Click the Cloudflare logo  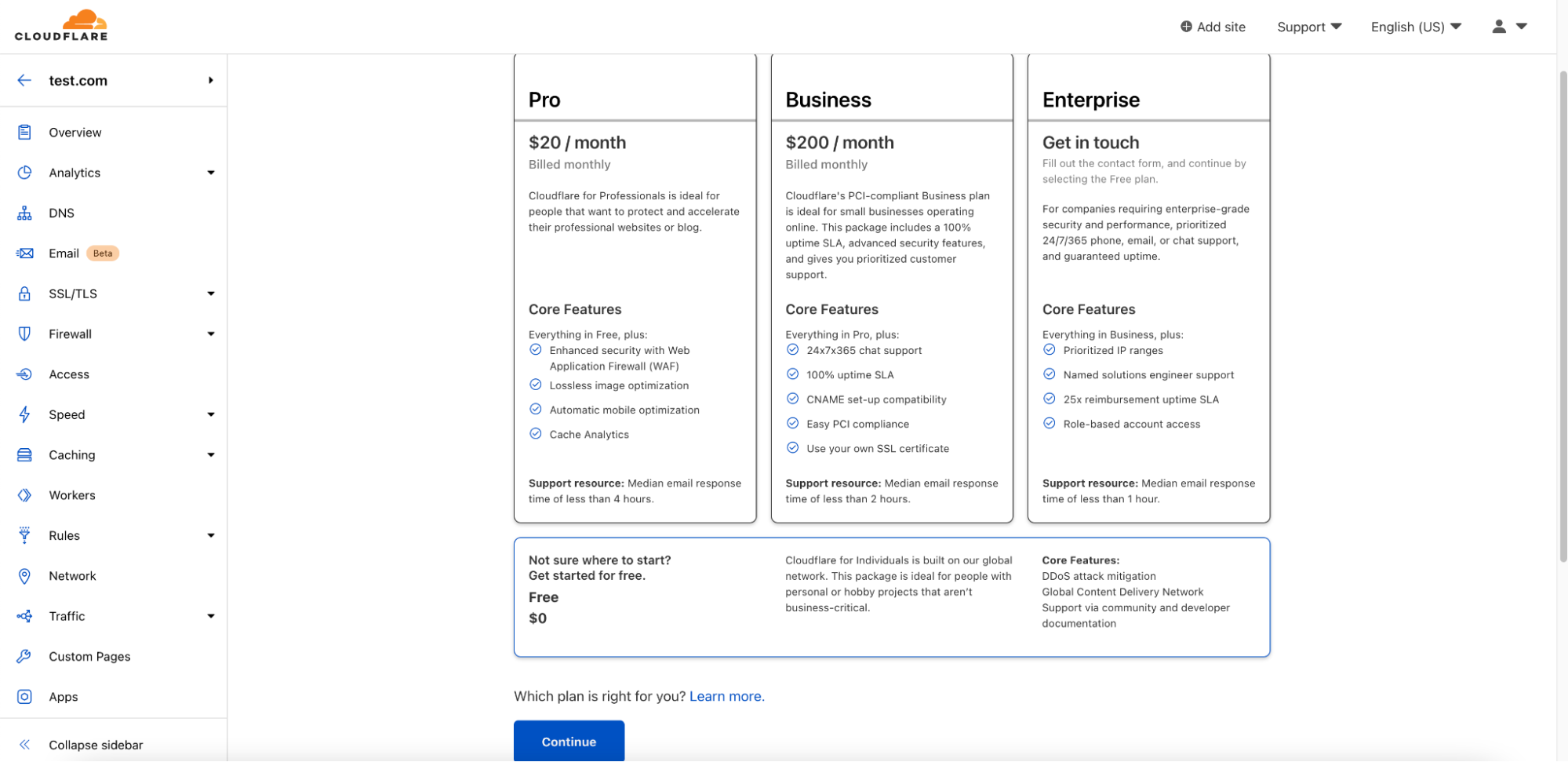click(x=61, y=25)
